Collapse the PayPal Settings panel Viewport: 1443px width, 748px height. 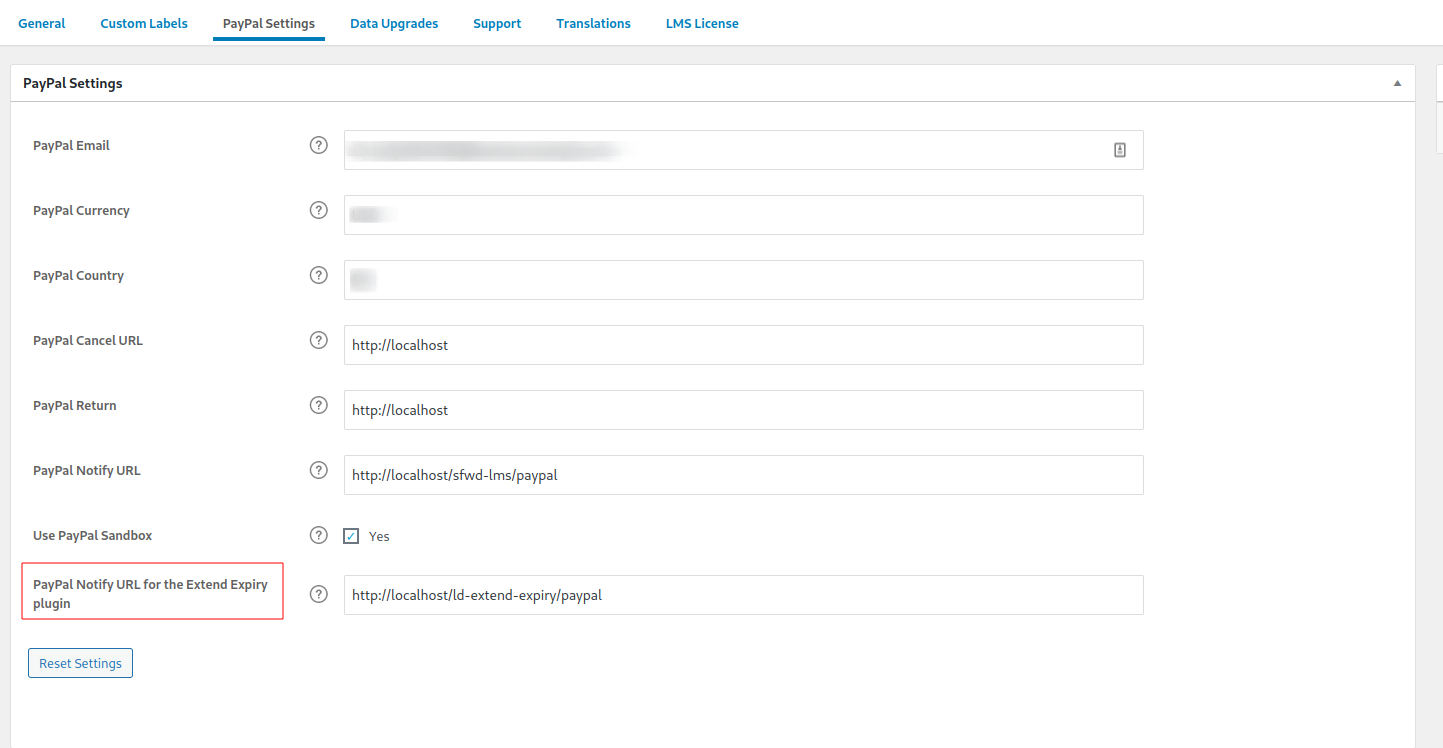tap(1397, 83)
